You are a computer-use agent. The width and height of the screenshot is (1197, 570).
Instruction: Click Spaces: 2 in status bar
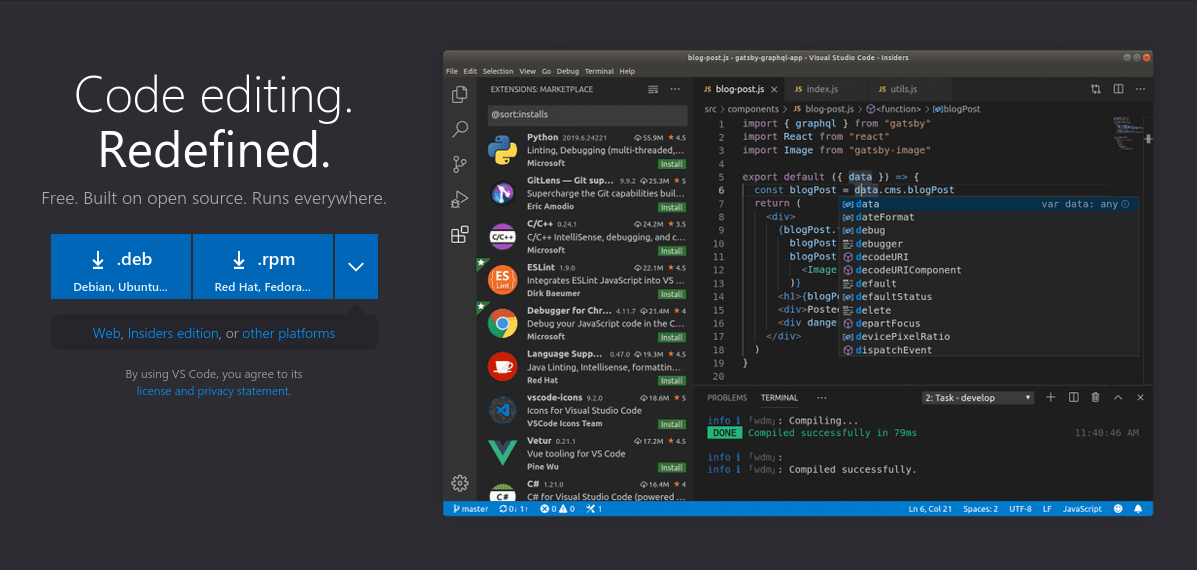[x=980, y=509]
